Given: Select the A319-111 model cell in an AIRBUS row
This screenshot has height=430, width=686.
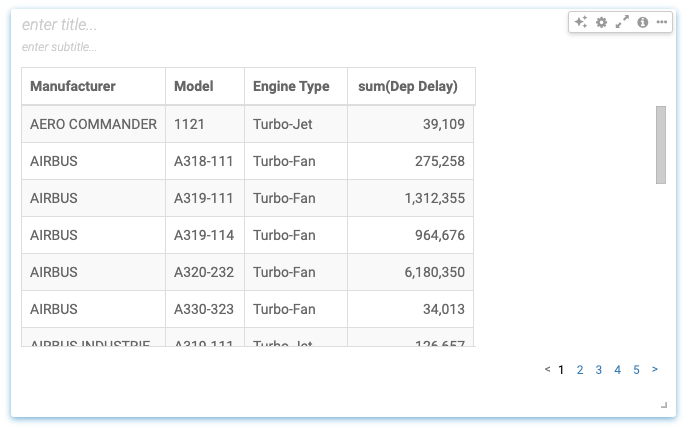Looking at the screenshot, I should coord(205,198).
